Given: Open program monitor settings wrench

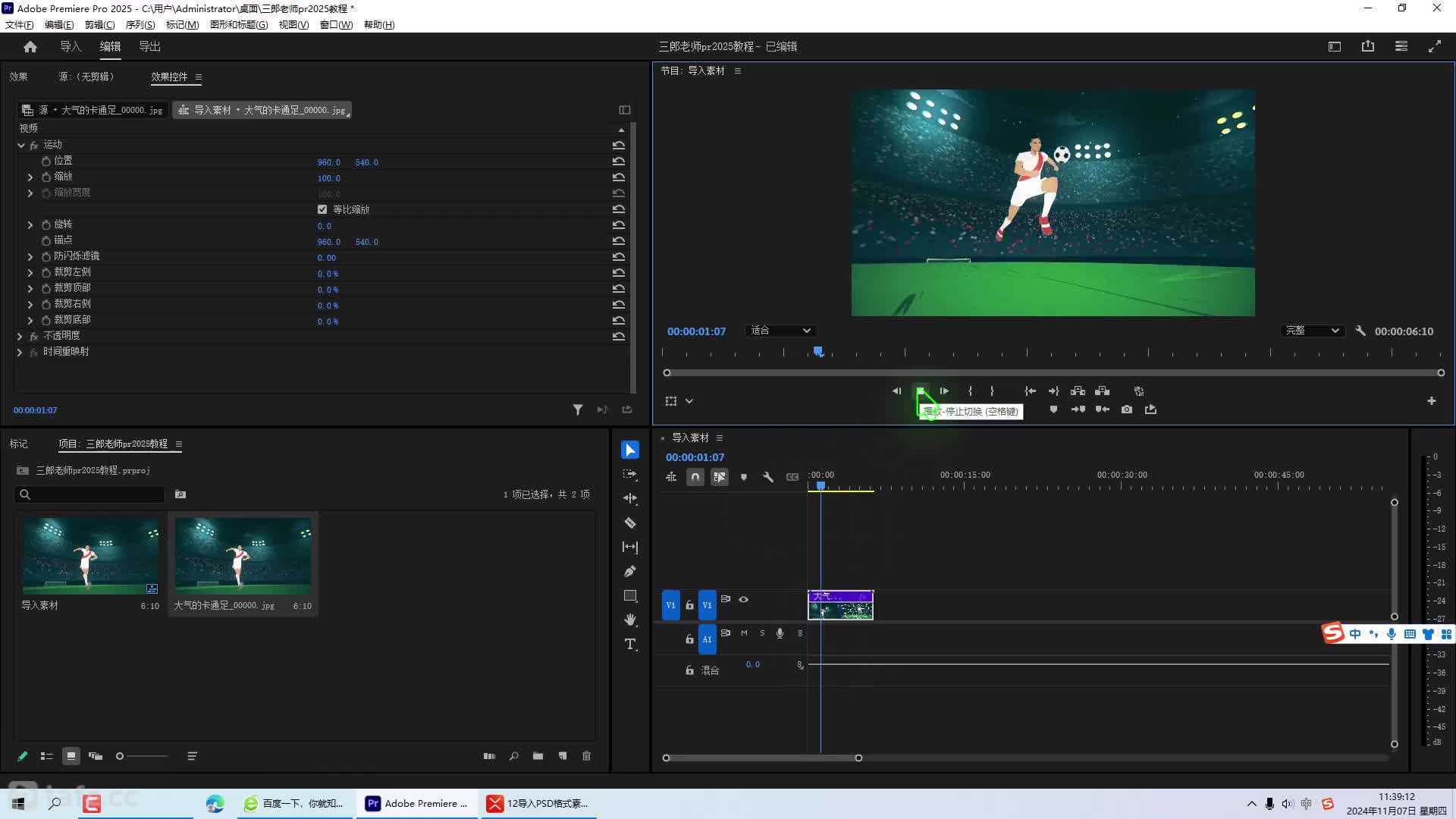Looking at the screenshot, I should [x=1360, y=331].
